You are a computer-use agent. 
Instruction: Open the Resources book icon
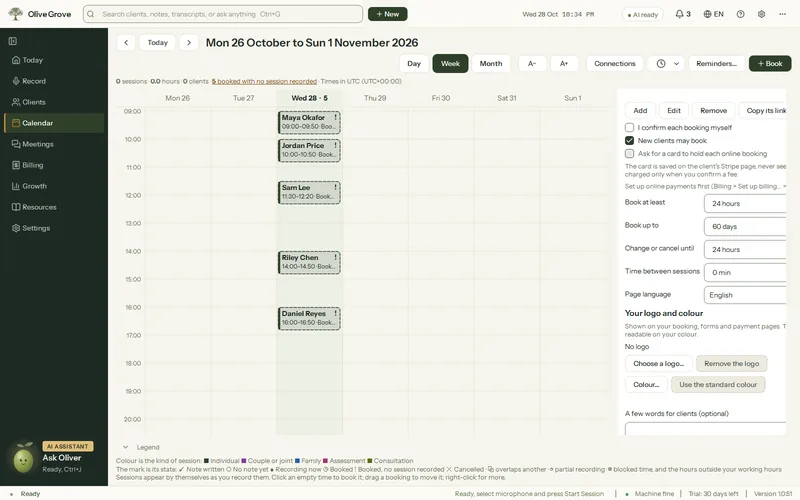click(x=16, y=207)
